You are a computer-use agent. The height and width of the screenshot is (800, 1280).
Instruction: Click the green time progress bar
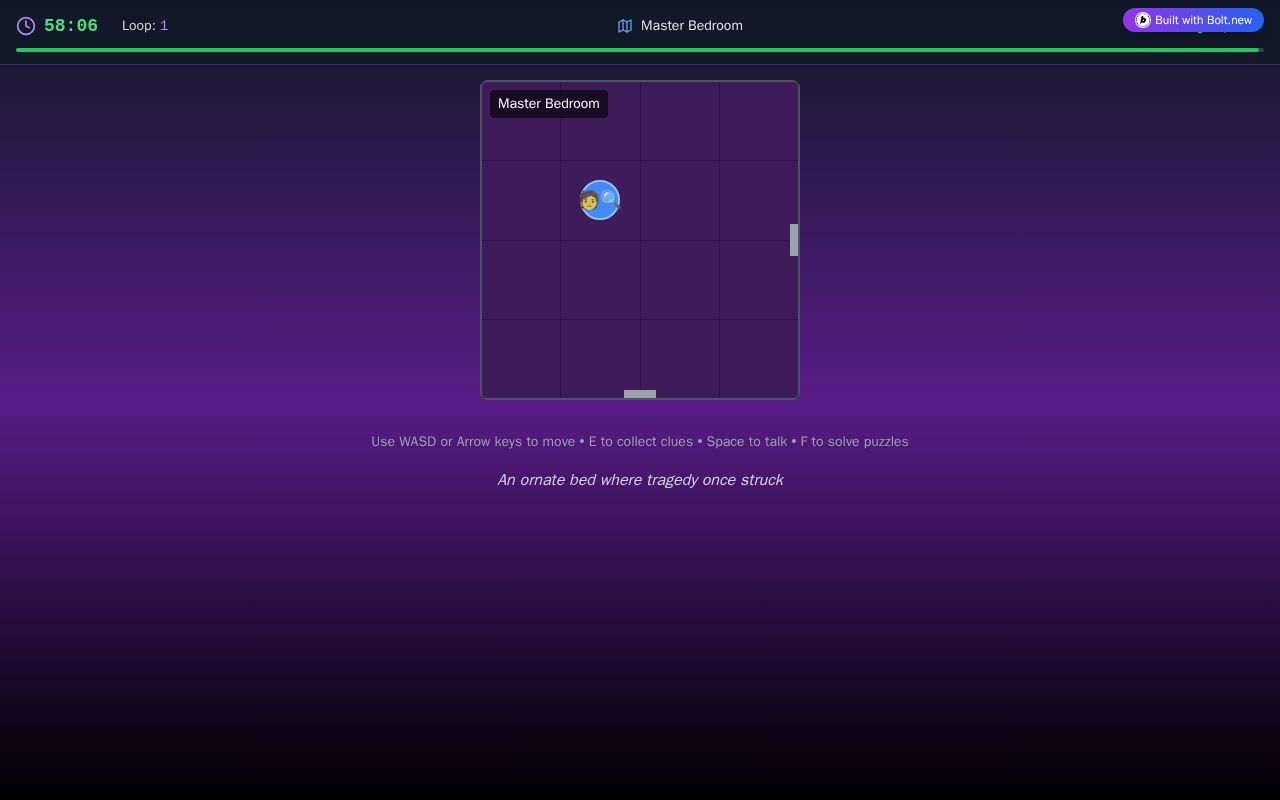coord(638,50)
